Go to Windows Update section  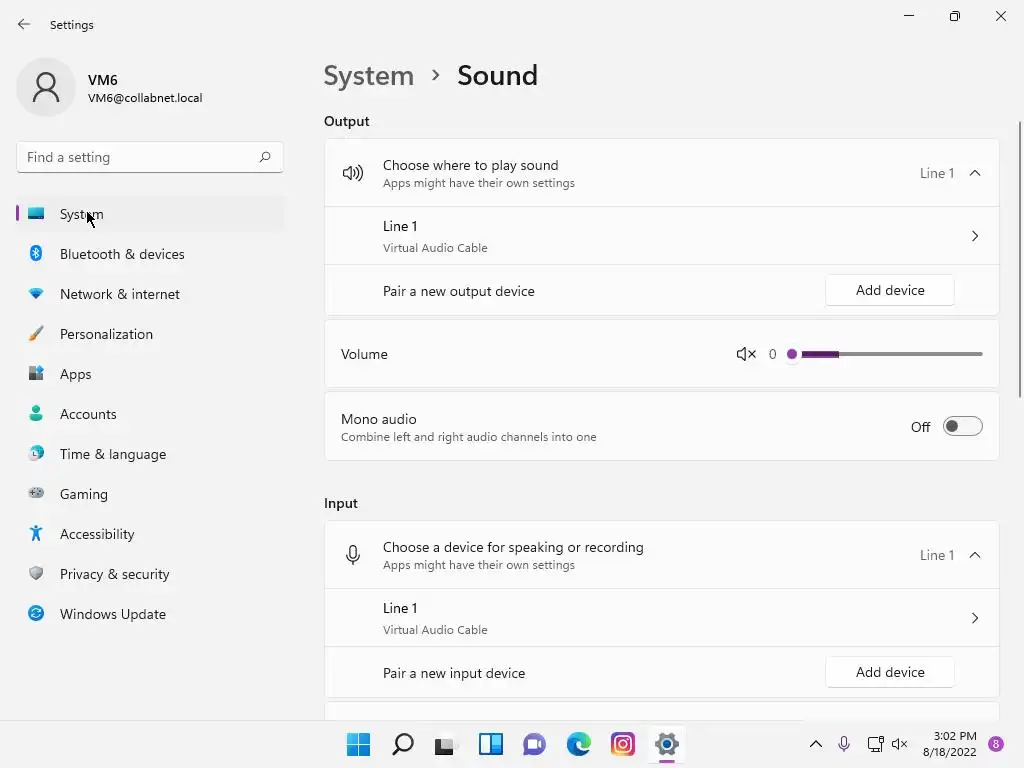113,614
